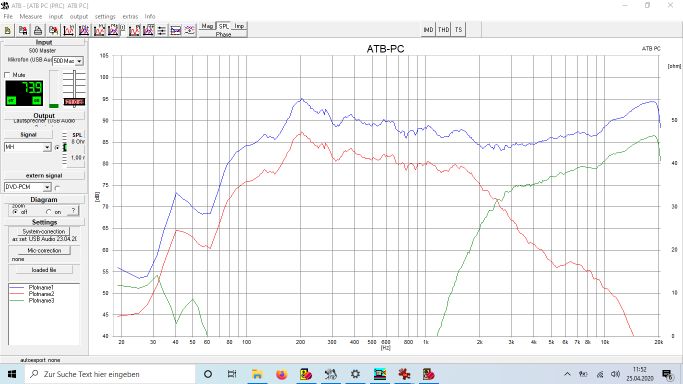Click the IMD measurement button
Image resolution: width=683 pixels, height=384 pixels.
pos(428,30)
